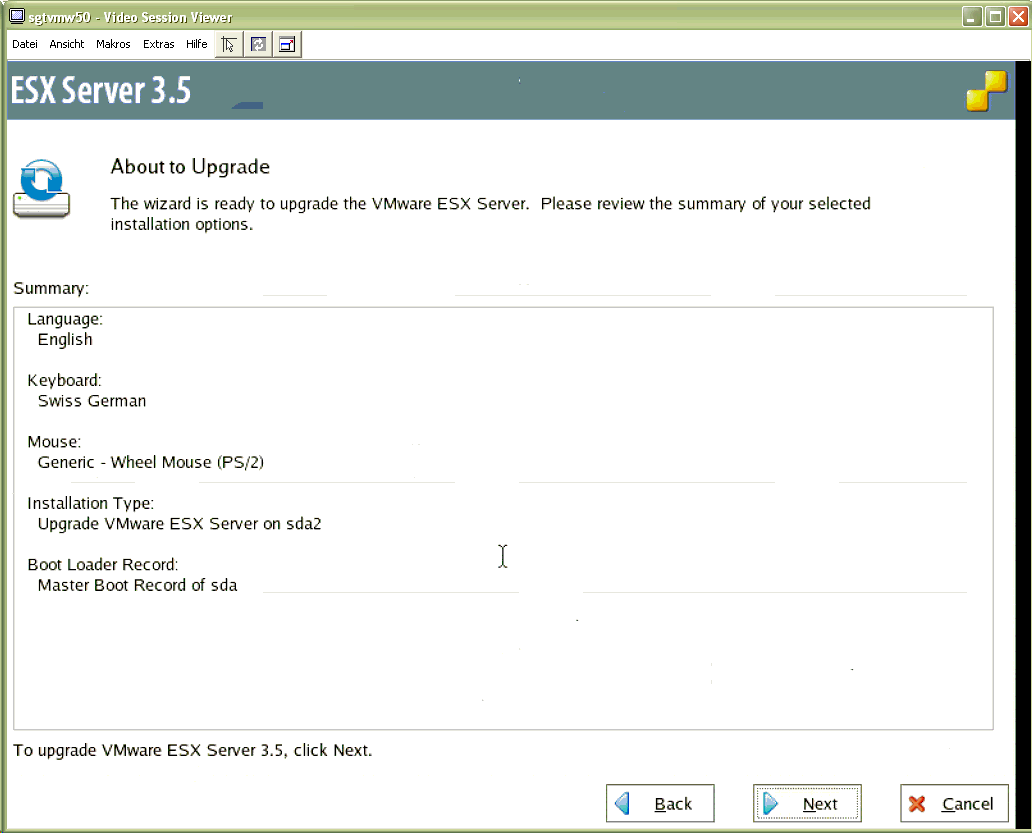
Task: Click 'Master Boot Record of sda' text
Action: [x=138, y=585]
